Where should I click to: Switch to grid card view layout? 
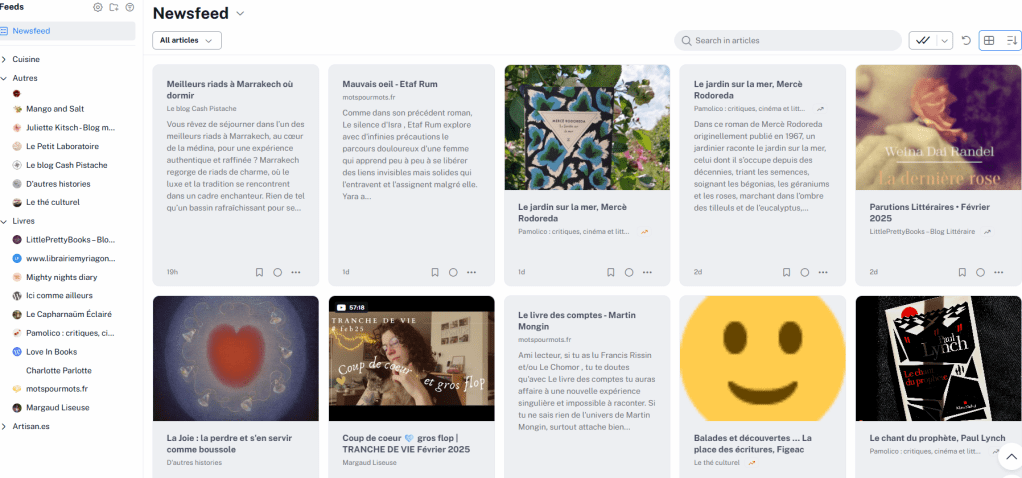click(988, 40)
